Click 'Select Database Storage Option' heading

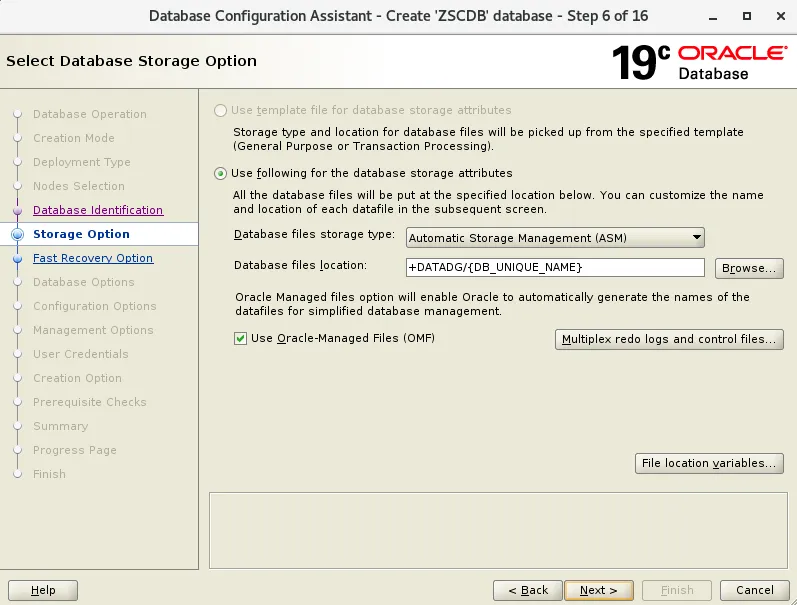click(132, 61)
